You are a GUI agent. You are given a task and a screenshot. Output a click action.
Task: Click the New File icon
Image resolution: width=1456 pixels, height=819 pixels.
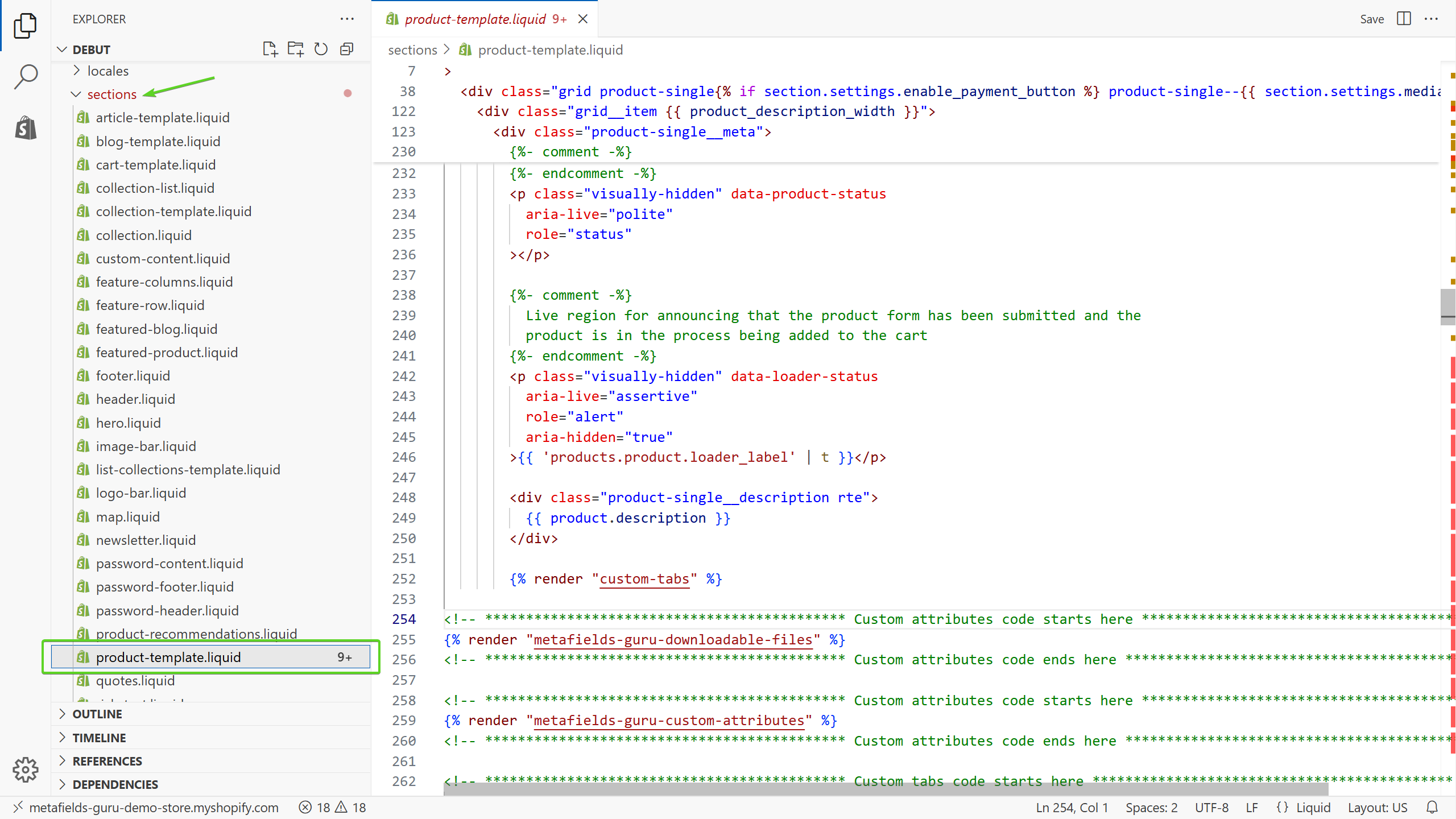point(270,49)
